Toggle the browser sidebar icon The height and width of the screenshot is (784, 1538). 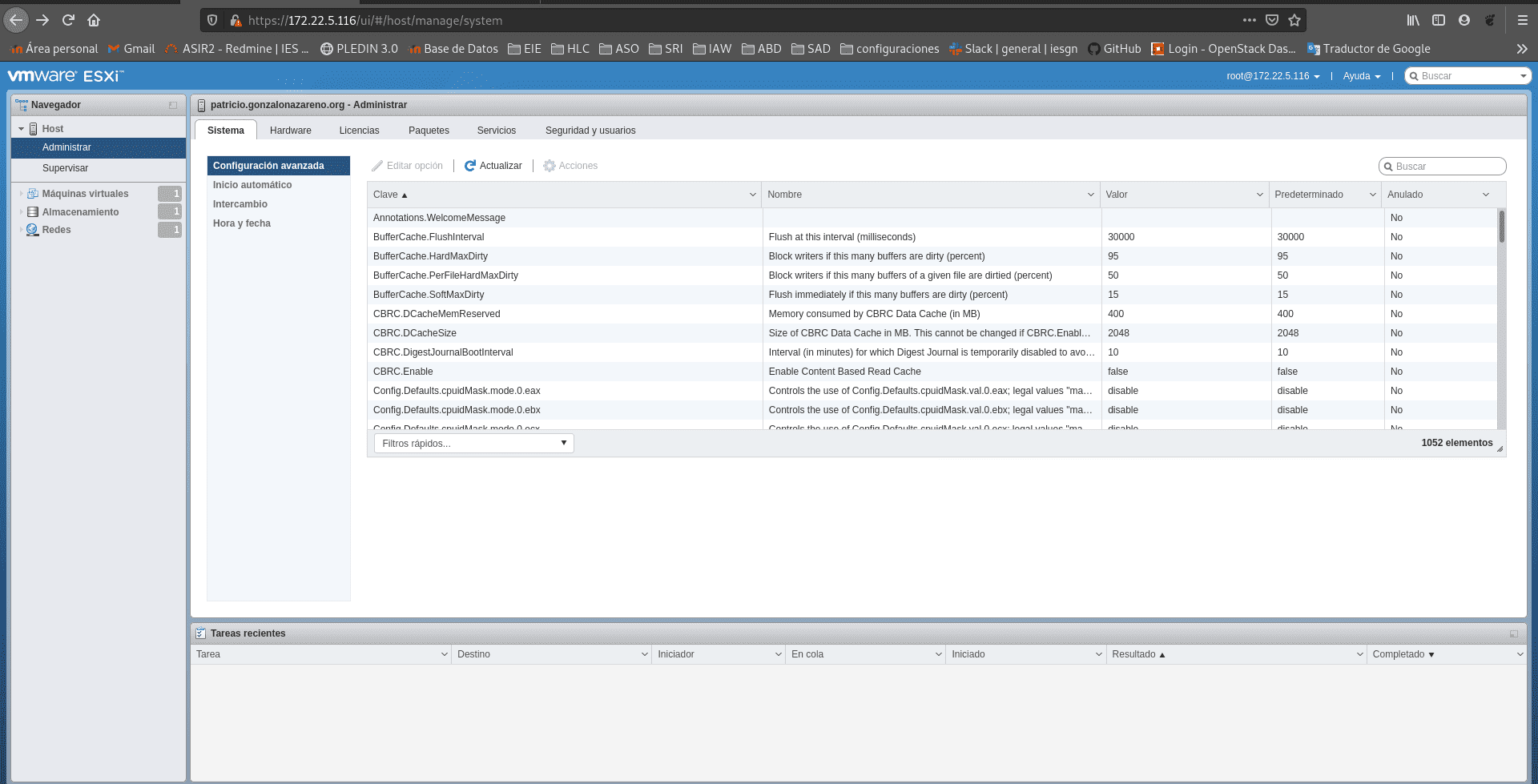(1439, 20)
